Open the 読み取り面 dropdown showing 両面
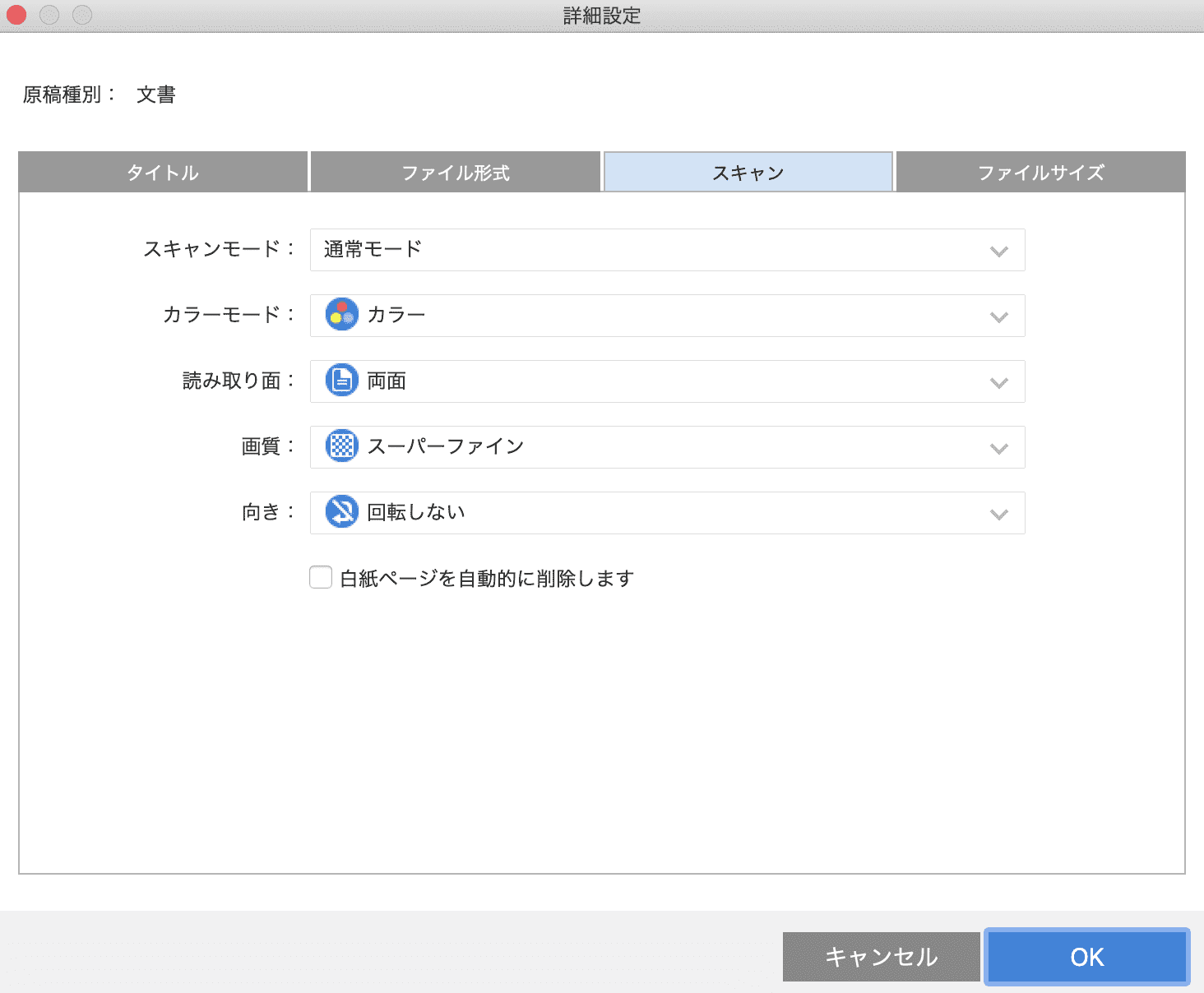This screenshot has width=1204, height=993. point(668,381)
